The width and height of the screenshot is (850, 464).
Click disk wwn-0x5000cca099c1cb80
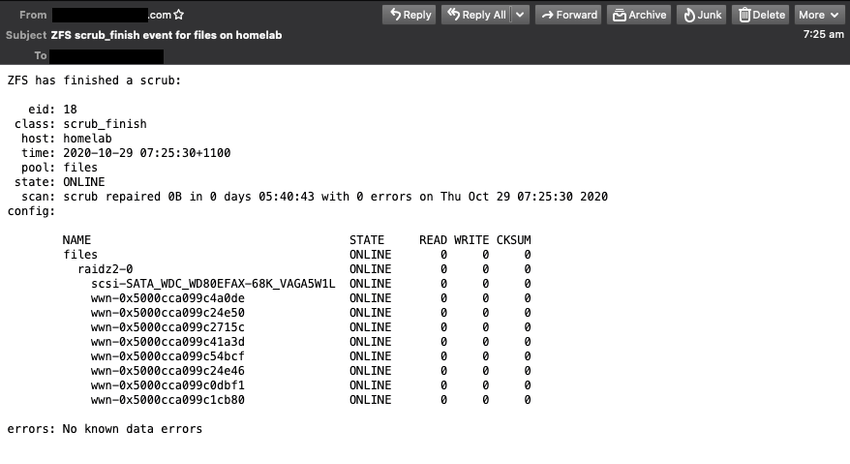[x=168, y=400]
